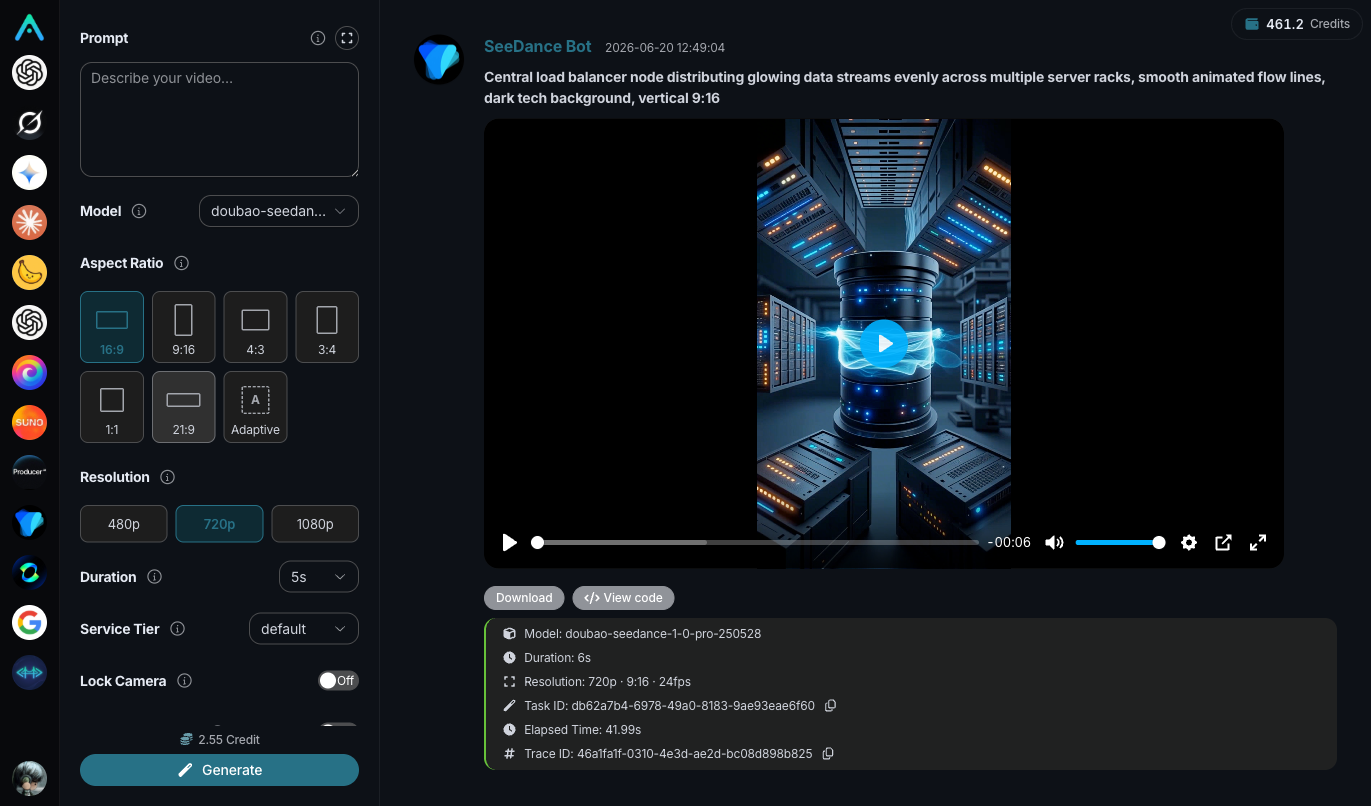Click the banana icon in sidebar

[29, 272]
